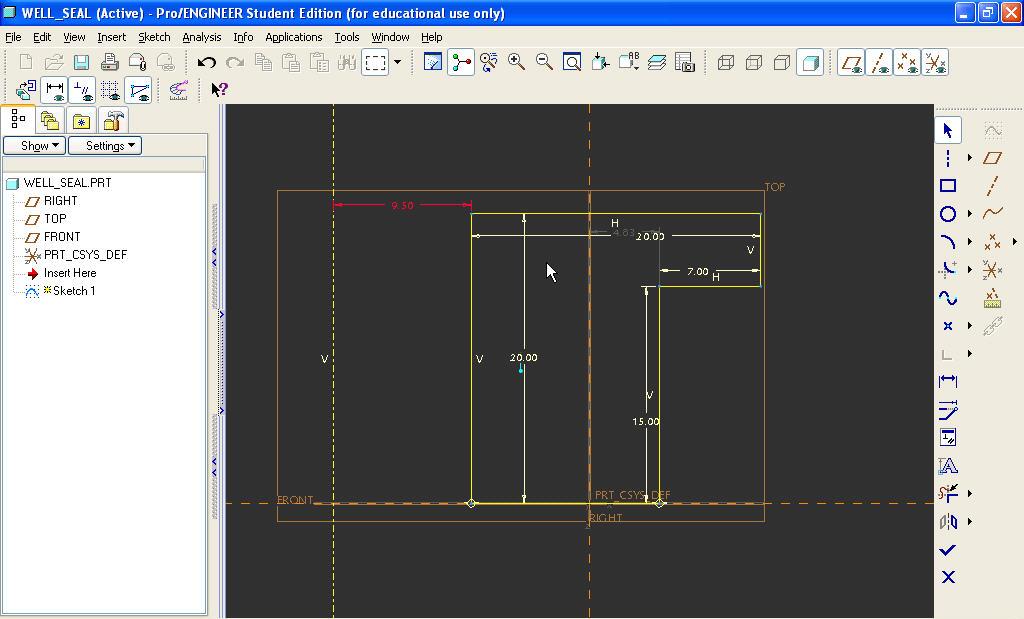The image size is (1024, 619).
Task: Switch to No Hidden display
Action: 782,63
